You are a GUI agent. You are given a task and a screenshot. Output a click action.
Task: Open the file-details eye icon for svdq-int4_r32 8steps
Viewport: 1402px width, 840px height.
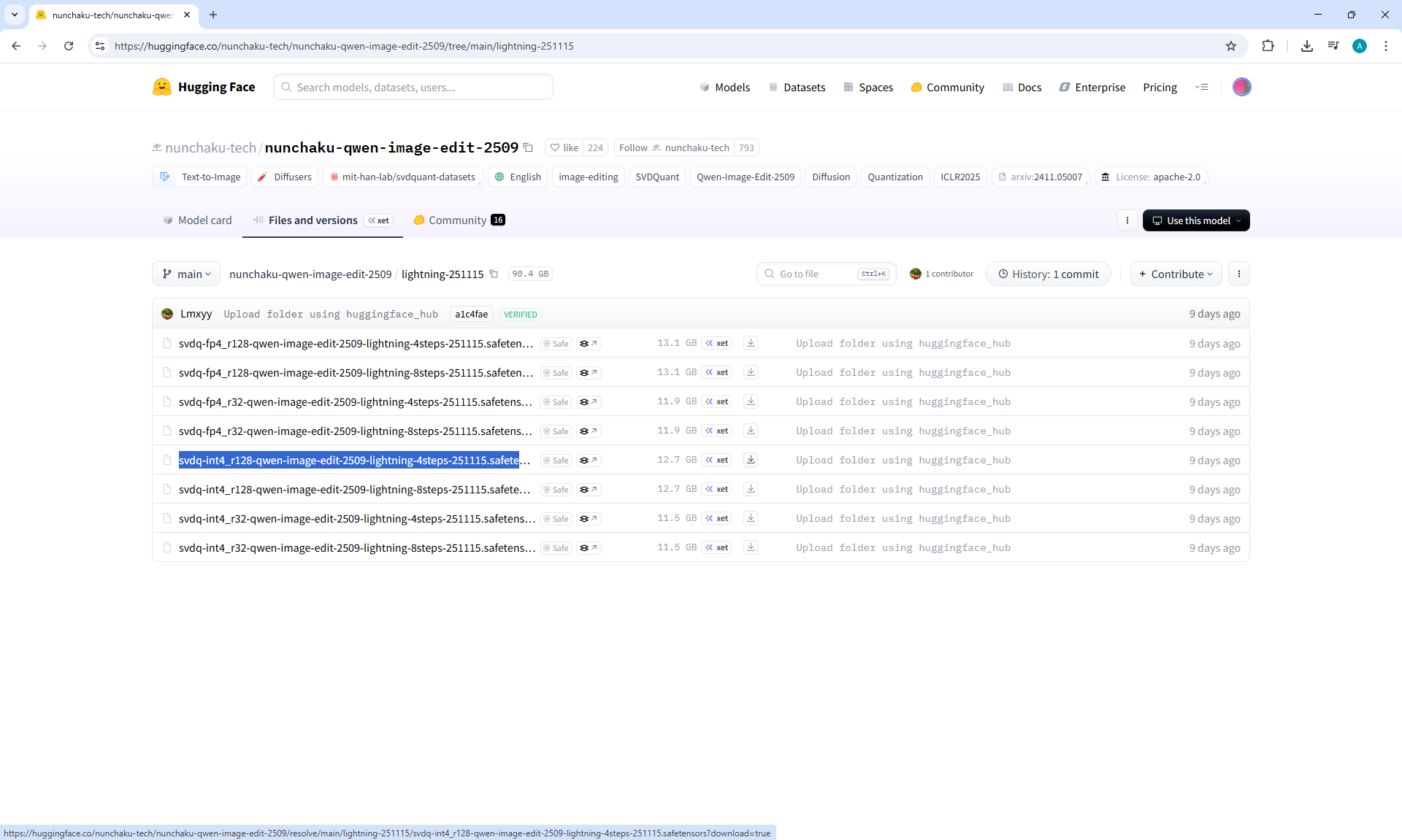click(x=588, y=548)
